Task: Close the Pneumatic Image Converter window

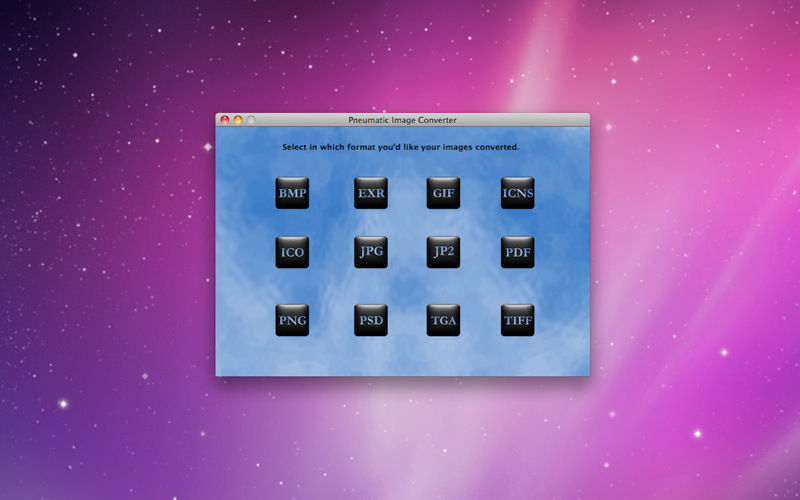Action: pos(224,120)
